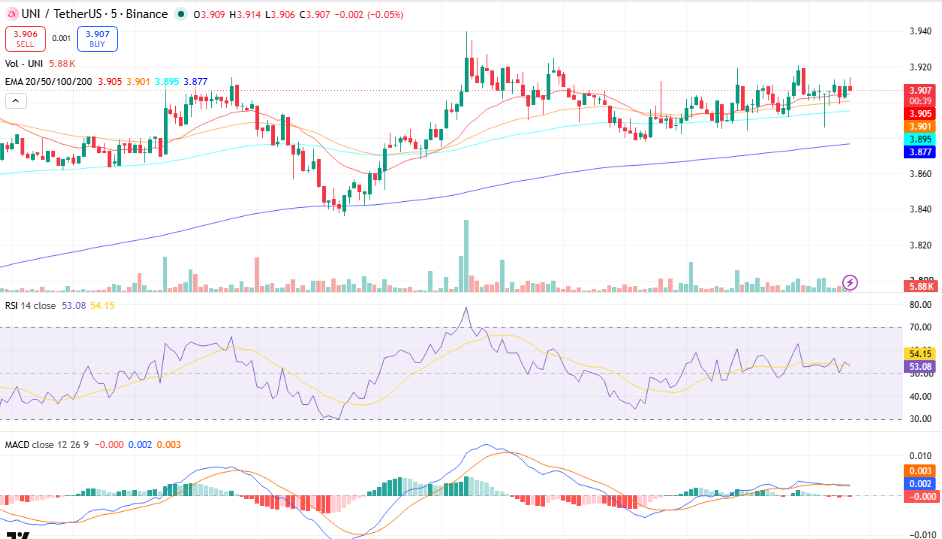942x539 pixels.
Task: Click the O3.909 open price value
Action: 209,14
